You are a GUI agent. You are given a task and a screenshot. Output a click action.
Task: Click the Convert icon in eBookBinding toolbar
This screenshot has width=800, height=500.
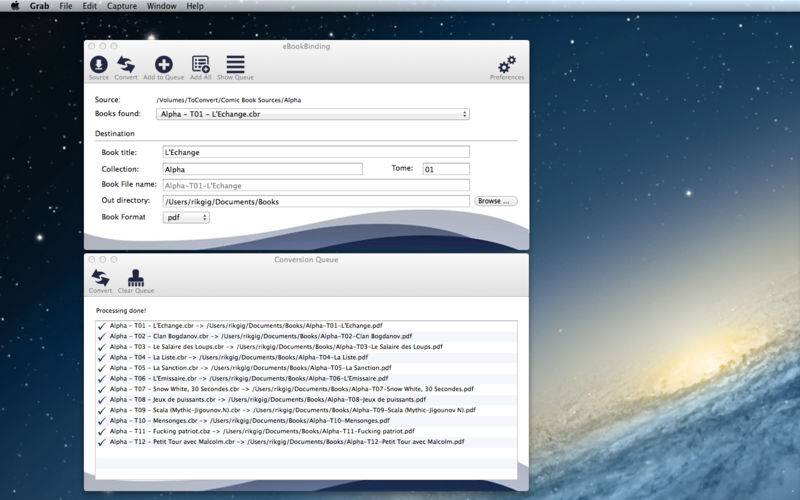coord(126,65)
